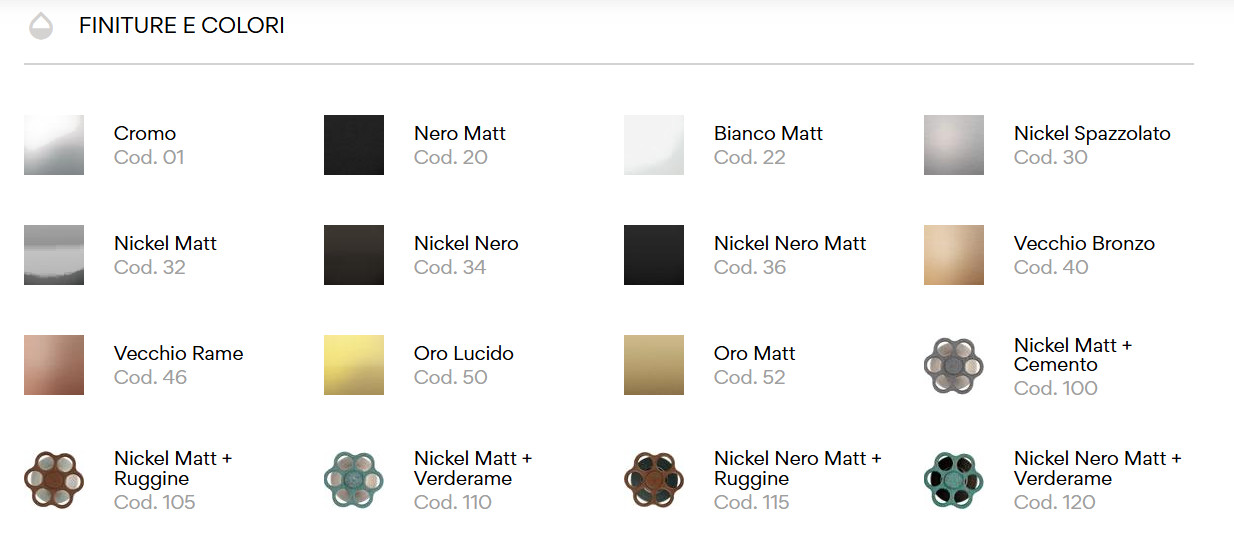Select the Vecchio Rame copper swatch
1234x536 pixels.
pyautogui.click(x=54, y=365)
